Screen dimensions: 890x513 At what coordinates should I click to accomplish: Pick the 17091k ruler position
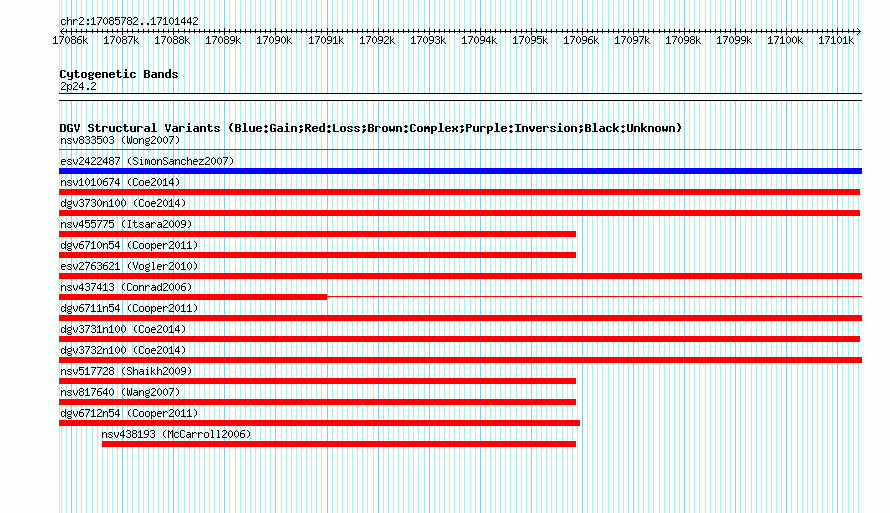click(326, 40)
